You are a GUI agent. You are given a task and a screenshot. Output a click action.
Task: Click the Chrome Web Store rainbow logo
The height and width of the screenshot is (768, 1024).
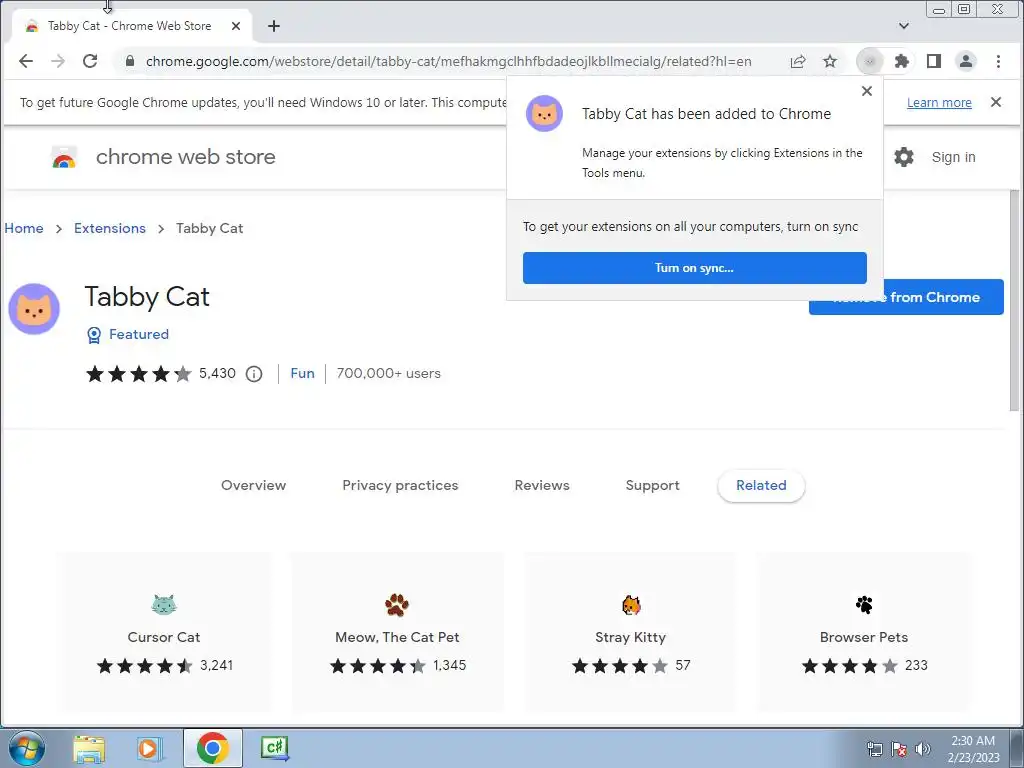(x=64, y=157)
